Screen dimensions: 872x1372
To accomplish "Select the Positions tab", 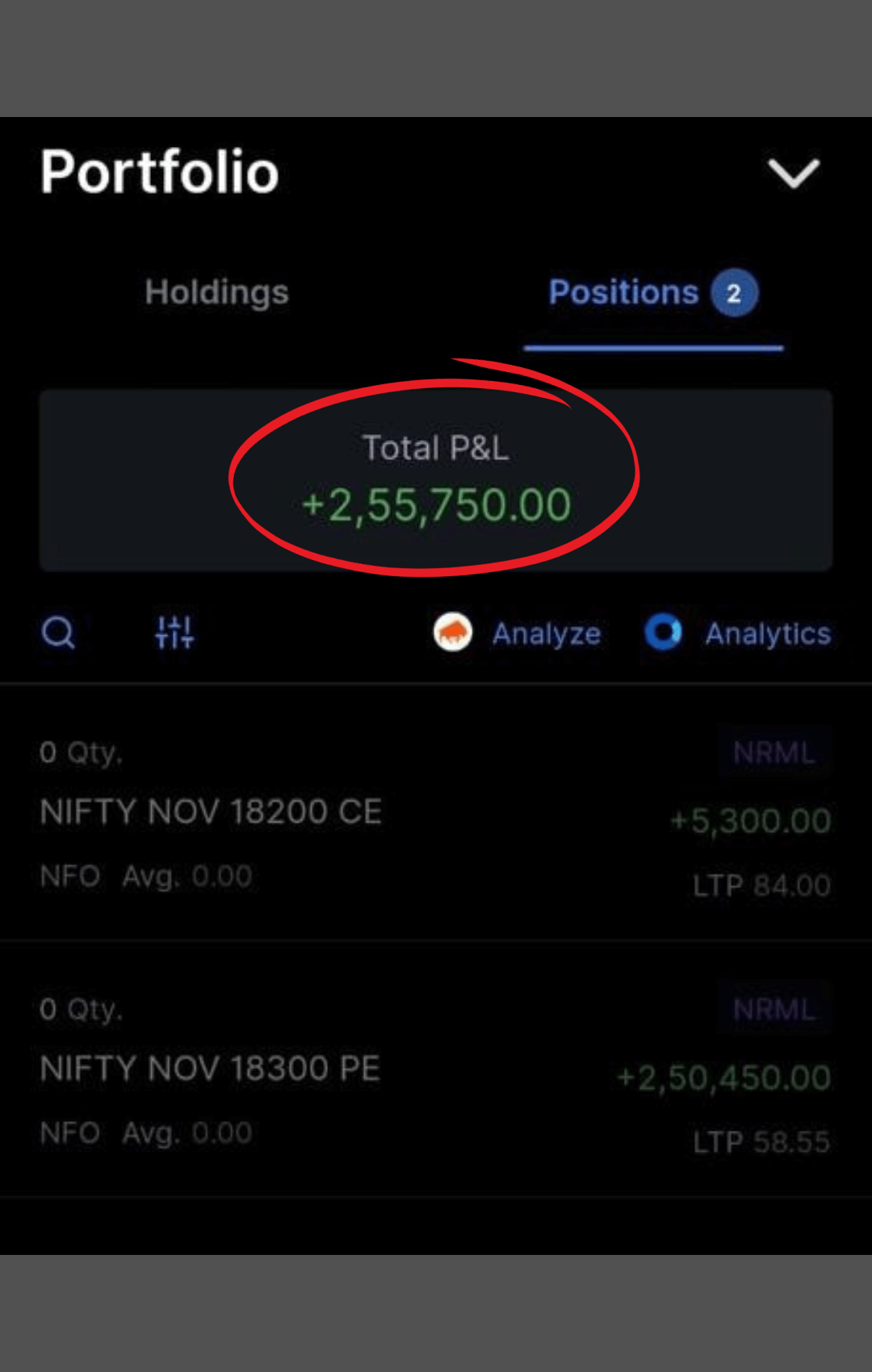I will pyautogui.click(x=623, y=292).
